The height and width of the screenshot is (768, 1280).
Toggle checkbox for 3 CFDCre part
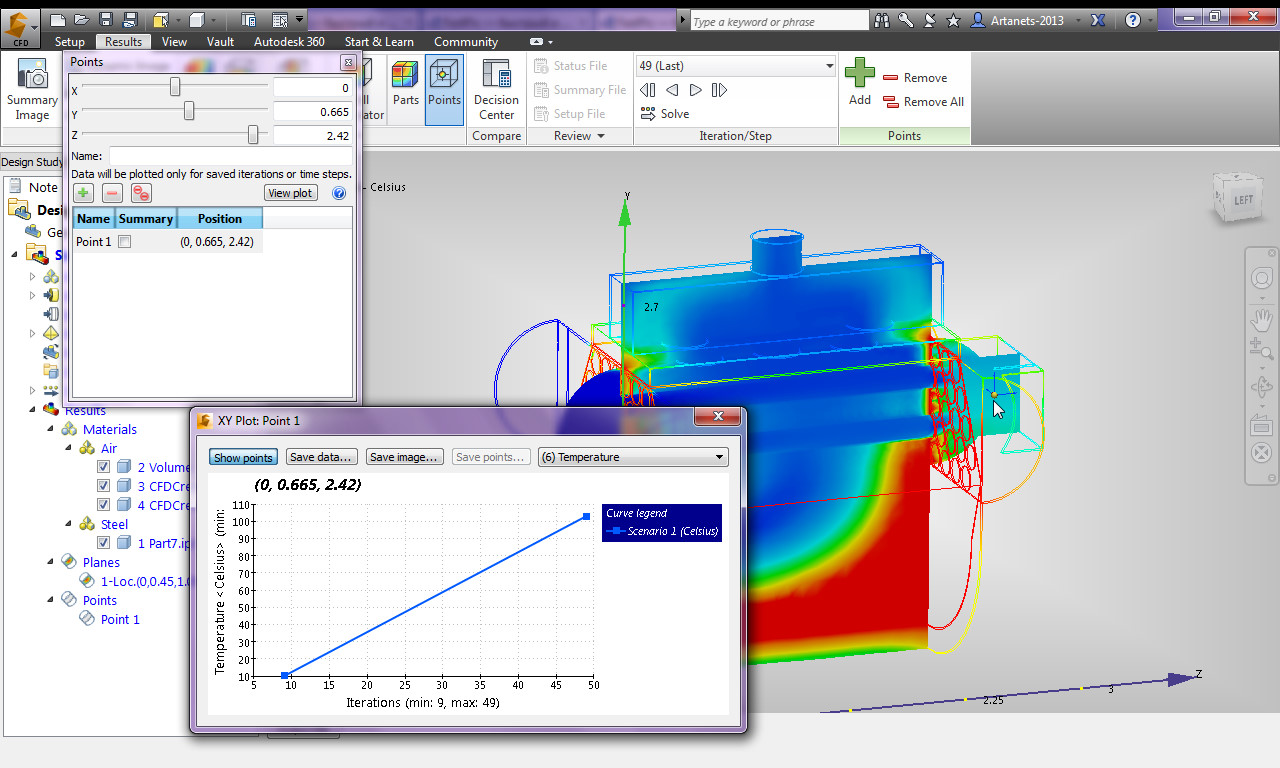tap(104, 486)
